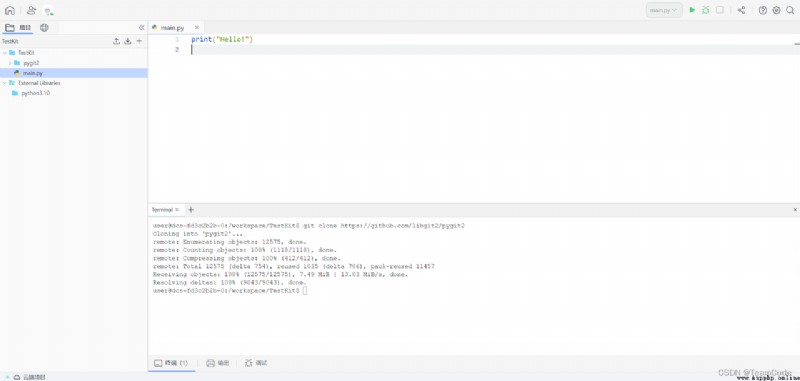Viewport: 800px width, 381px height.
Task: Collapse the External Libraries node
Action: [x=5, y=83]
